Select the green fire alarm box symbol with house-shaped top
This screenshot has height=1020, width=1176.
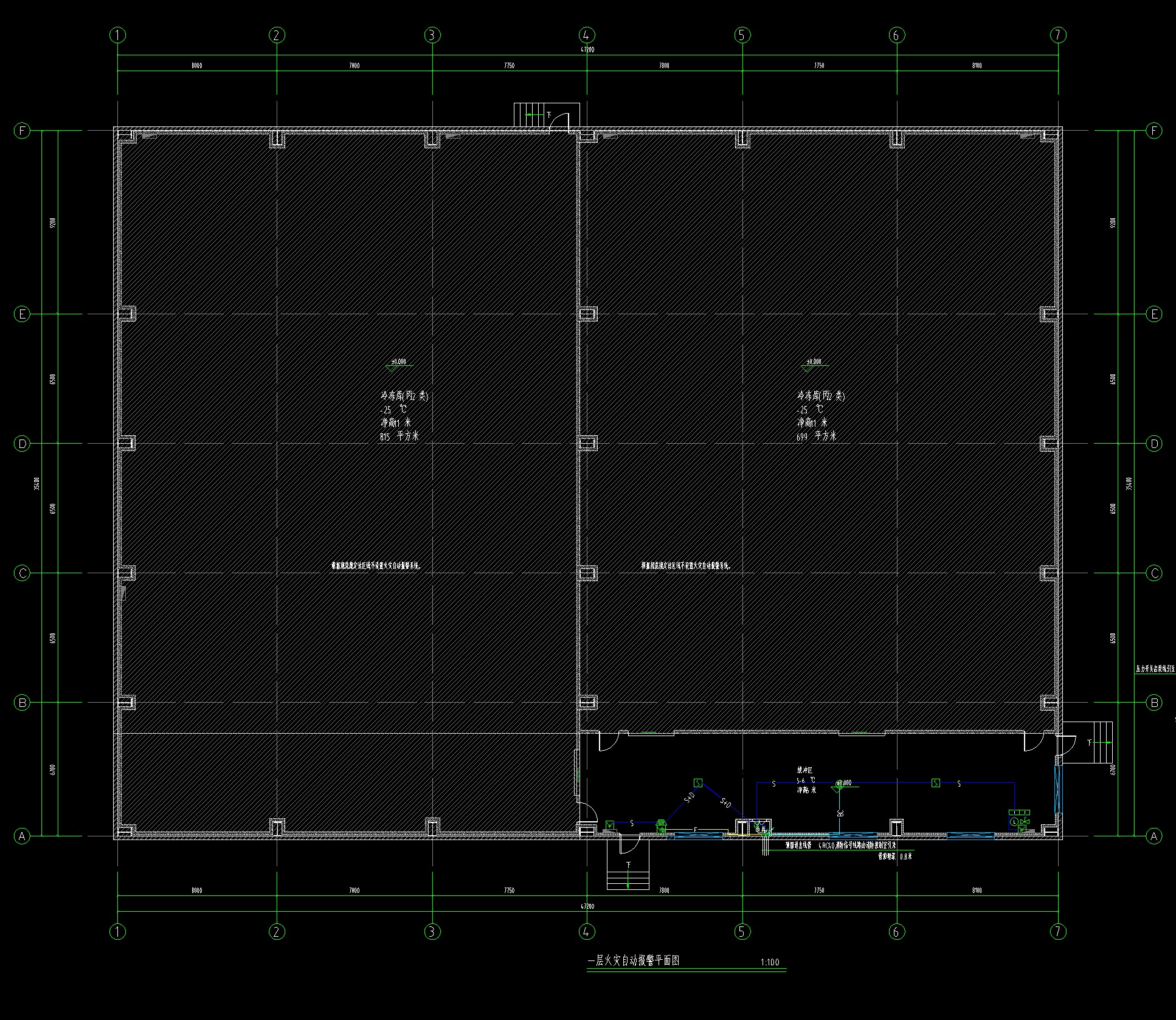[661, 827]
